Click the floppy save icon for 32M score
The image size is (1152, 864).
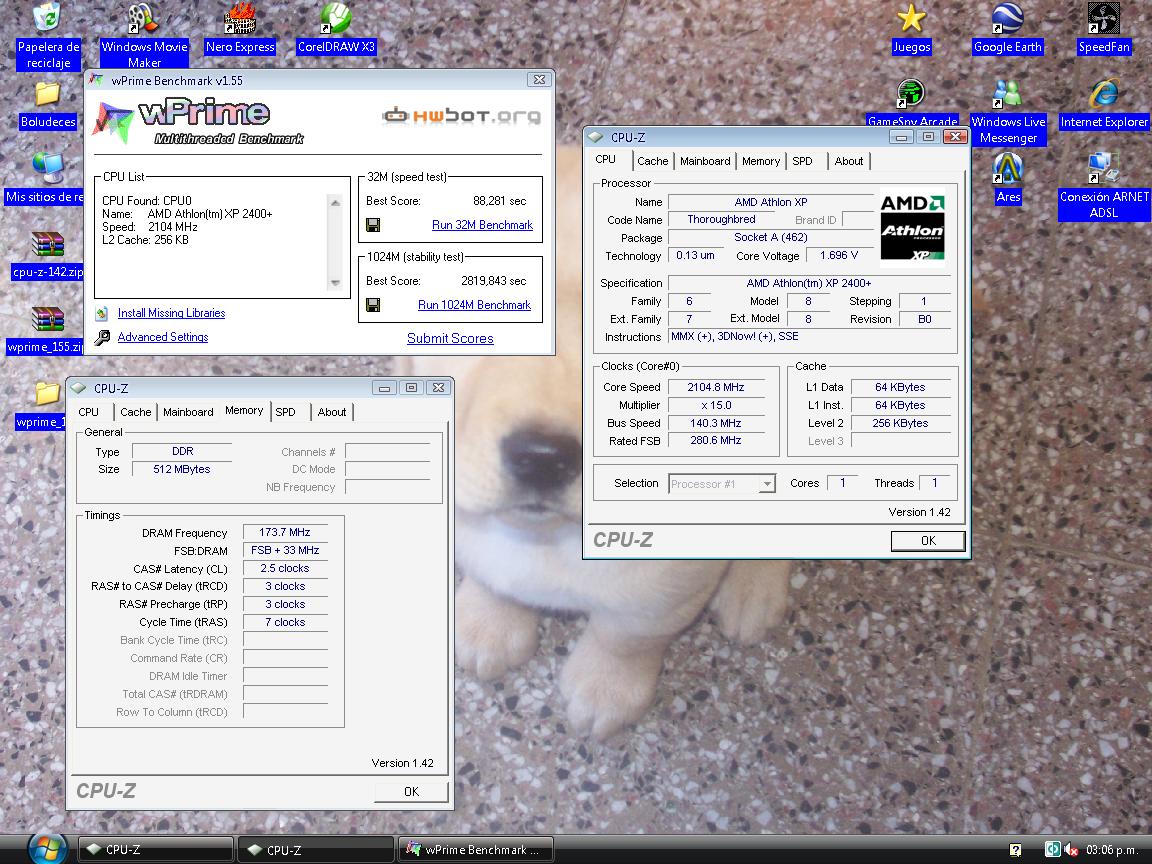pyautogui.click(x=373, y=225)
